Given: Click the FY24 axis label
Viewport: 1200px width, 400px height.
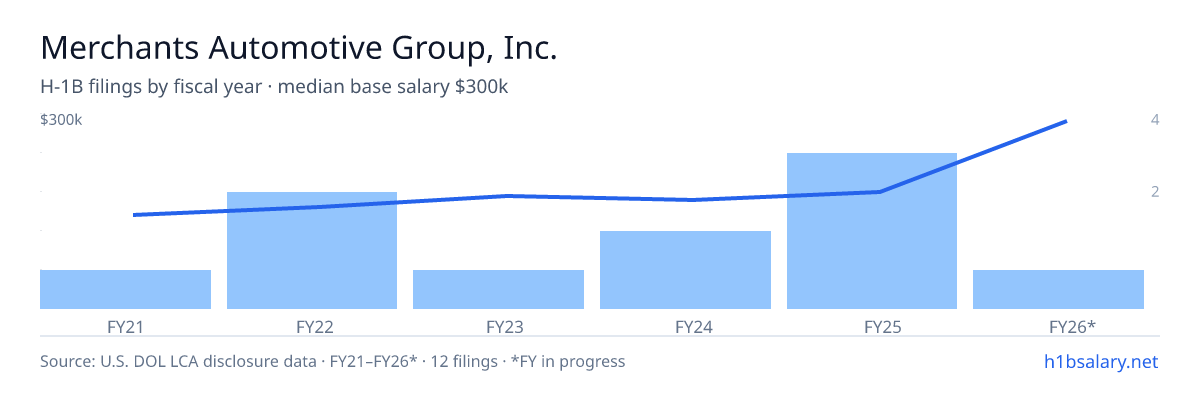Looking at the screenshot, I should (685, 326).
